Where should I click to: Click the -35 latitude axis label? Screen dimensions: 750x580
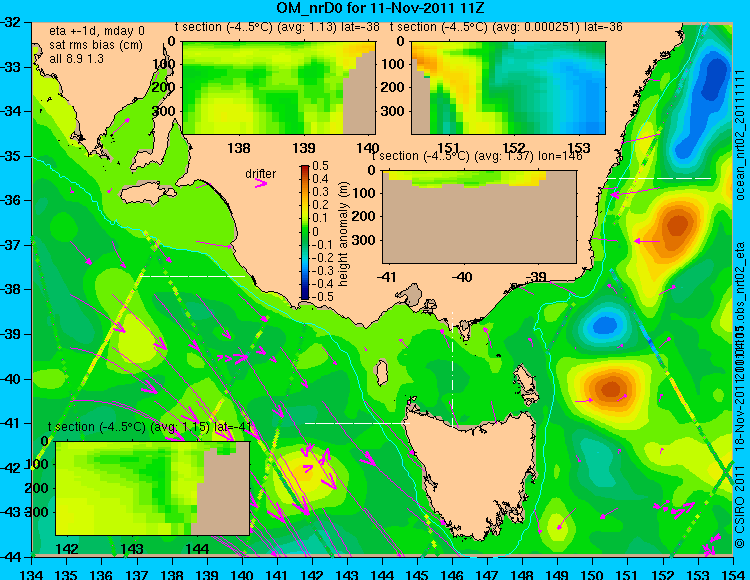point(11,156)
